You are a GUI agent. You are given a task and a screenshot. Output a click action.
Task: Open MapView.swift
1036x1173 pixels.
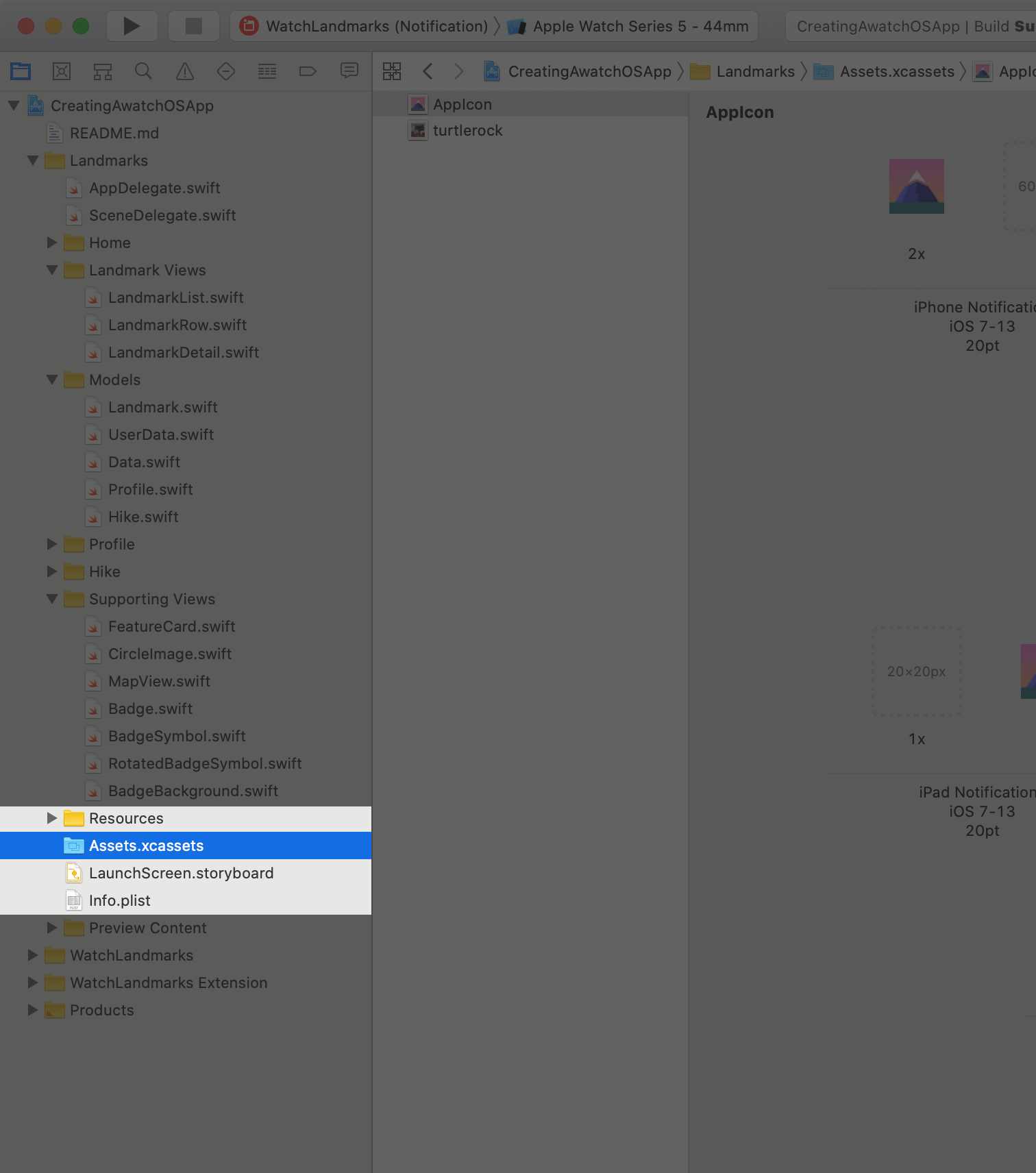(186, 681)
